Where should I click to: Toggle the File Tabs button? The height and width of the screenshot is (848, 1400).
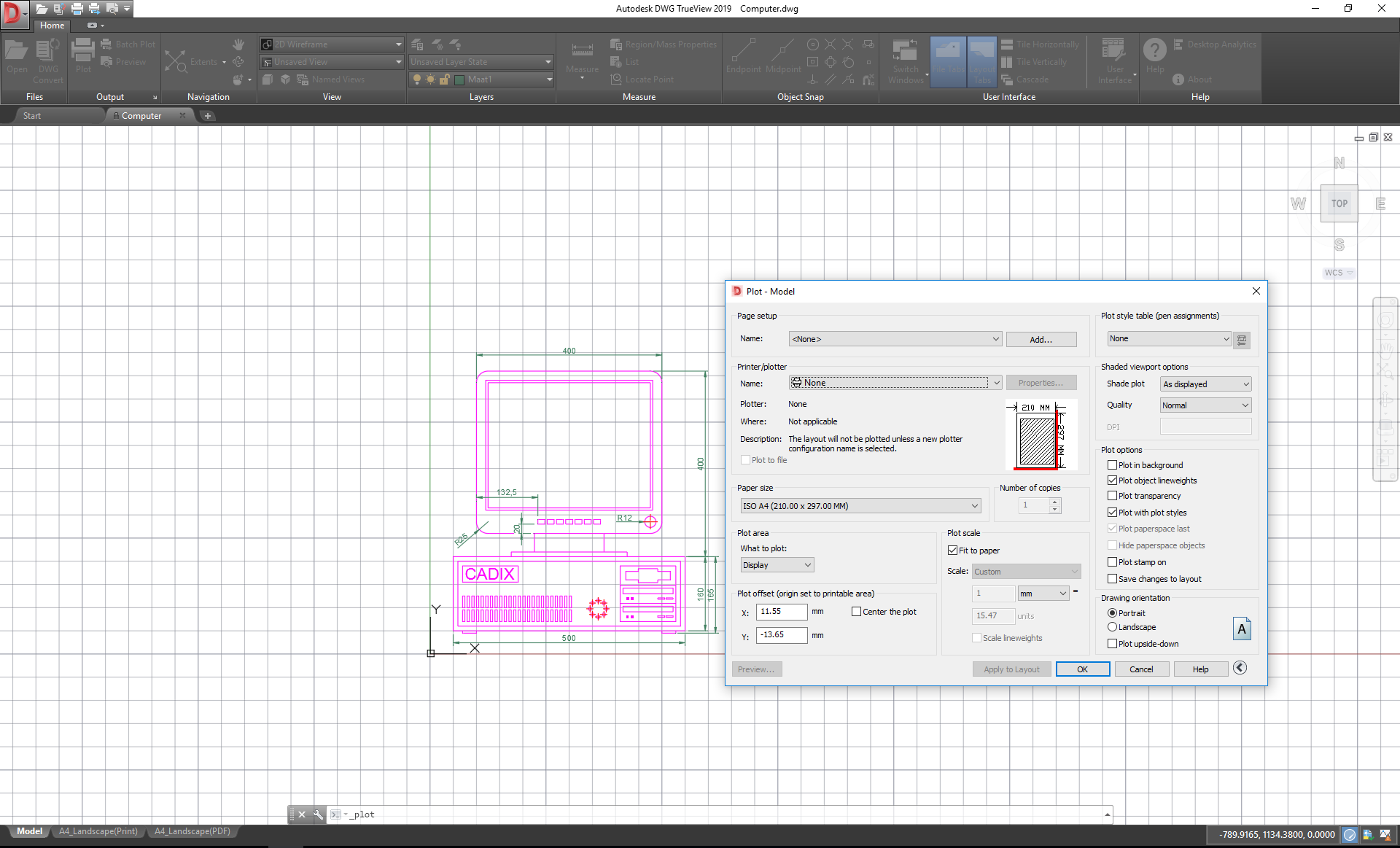(x=948, y=61)
